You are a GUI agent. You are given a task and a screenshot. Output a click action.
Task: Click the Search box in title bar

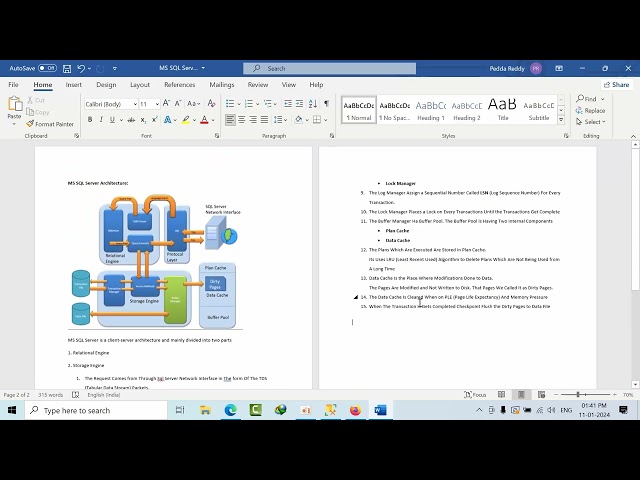click(x=329, y=68)
